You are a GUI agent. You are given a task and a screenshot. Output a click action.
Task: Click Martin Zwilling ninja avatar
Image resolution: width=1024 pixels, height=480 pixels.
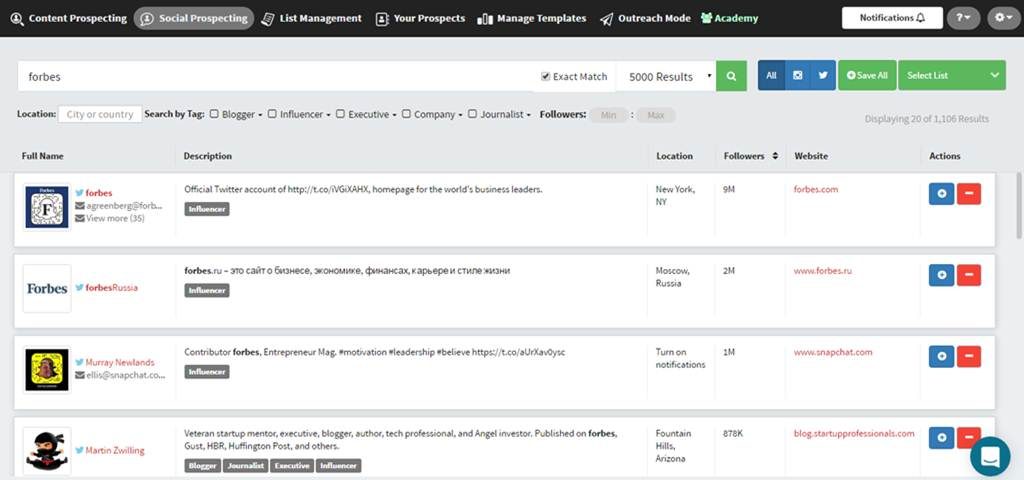(47, 451)
